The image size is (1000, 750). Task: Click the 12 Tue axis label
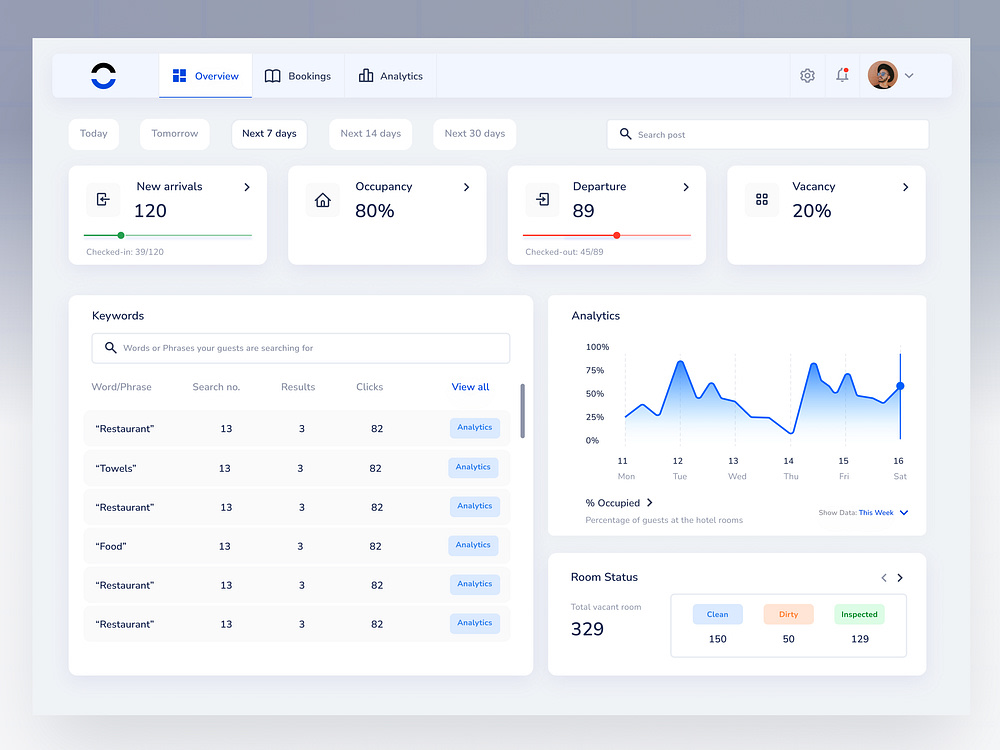(x=679, y=469)
